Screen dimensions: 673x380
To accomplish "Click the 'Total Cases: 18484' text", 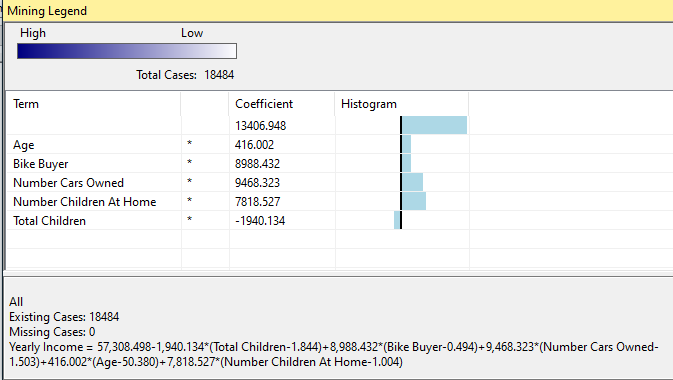I will 185,75.
